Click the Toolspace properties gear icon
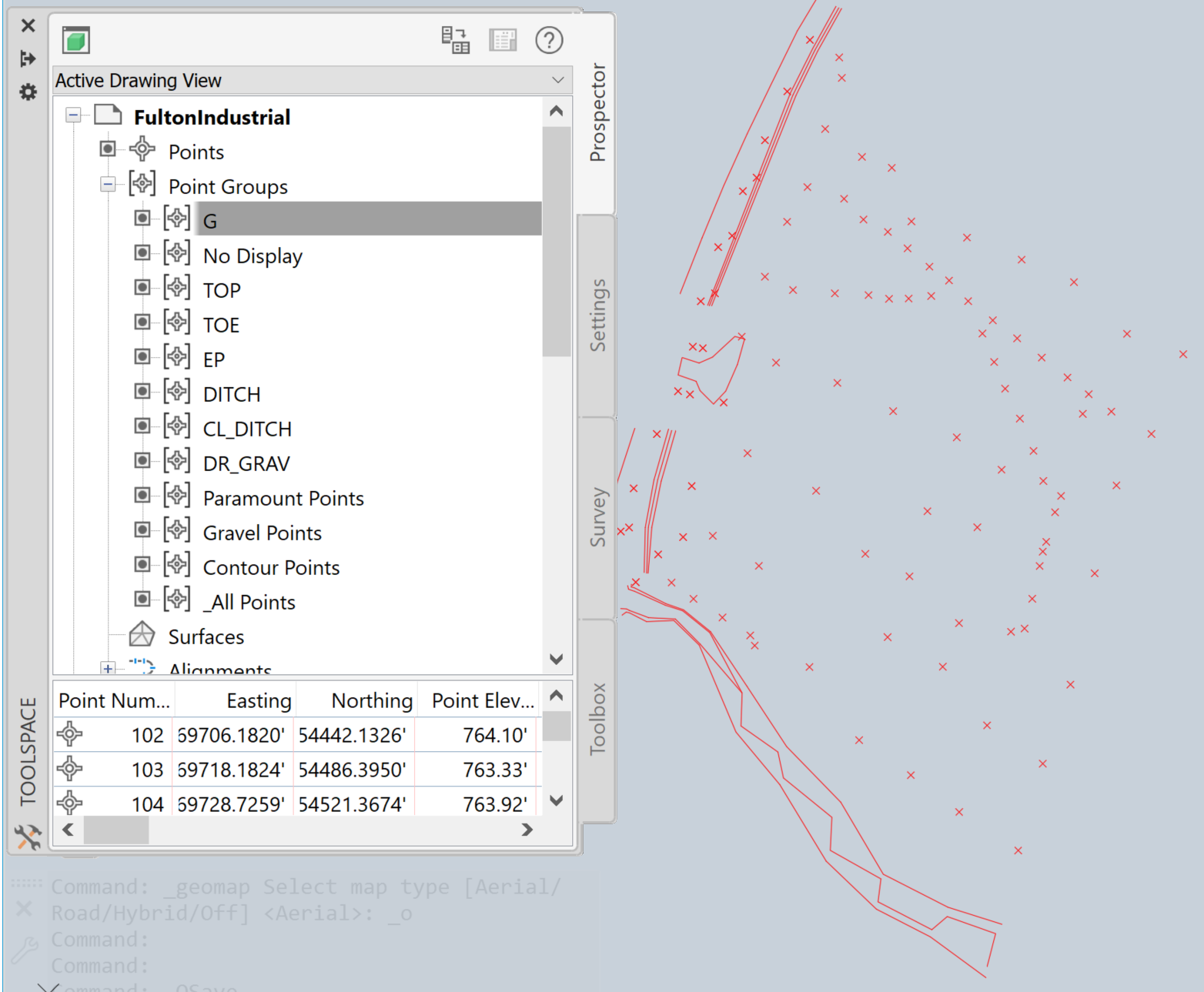This screenshot has height=992, width=1204. (x=28, y=92)
